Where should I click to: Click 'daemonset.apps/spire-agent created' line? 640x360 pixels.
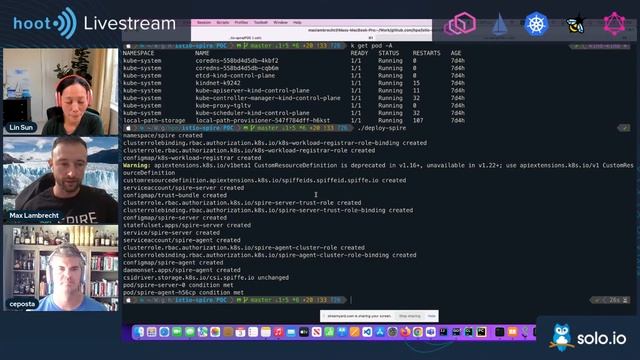[182, 270]
